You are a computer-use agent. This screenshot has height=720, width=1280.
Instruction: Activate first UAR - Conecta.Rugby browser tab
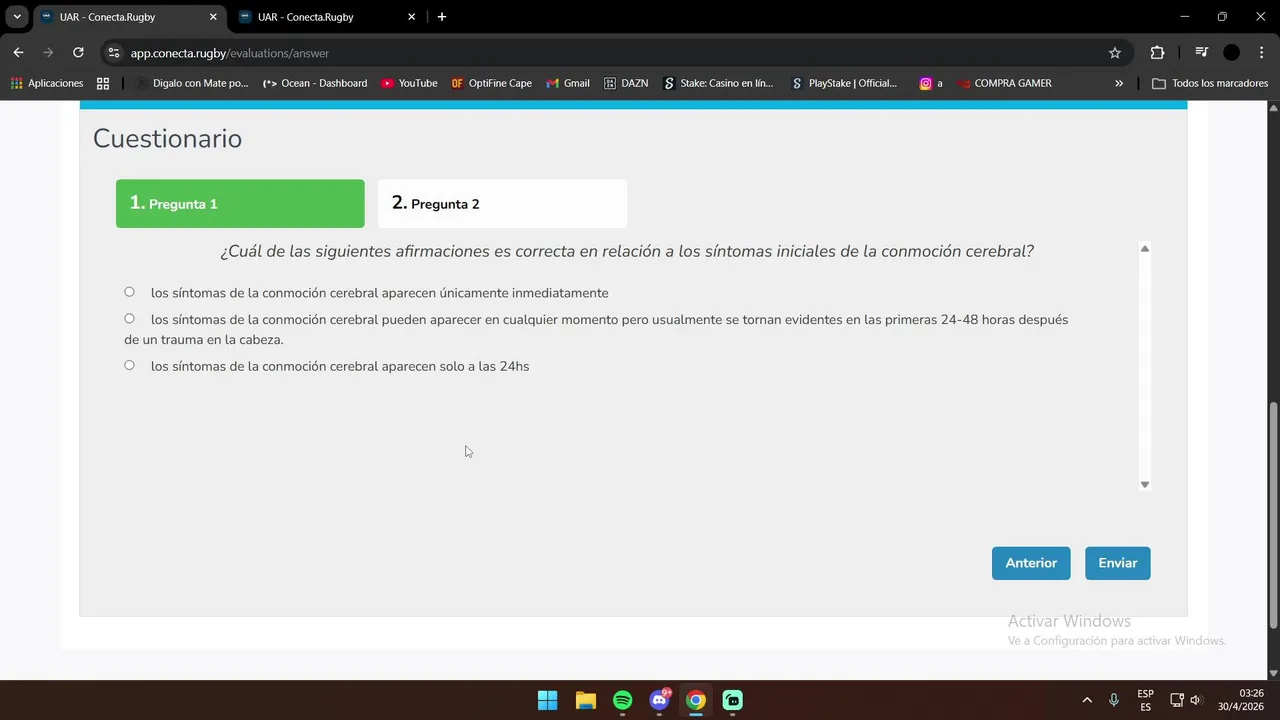point(127,17)
